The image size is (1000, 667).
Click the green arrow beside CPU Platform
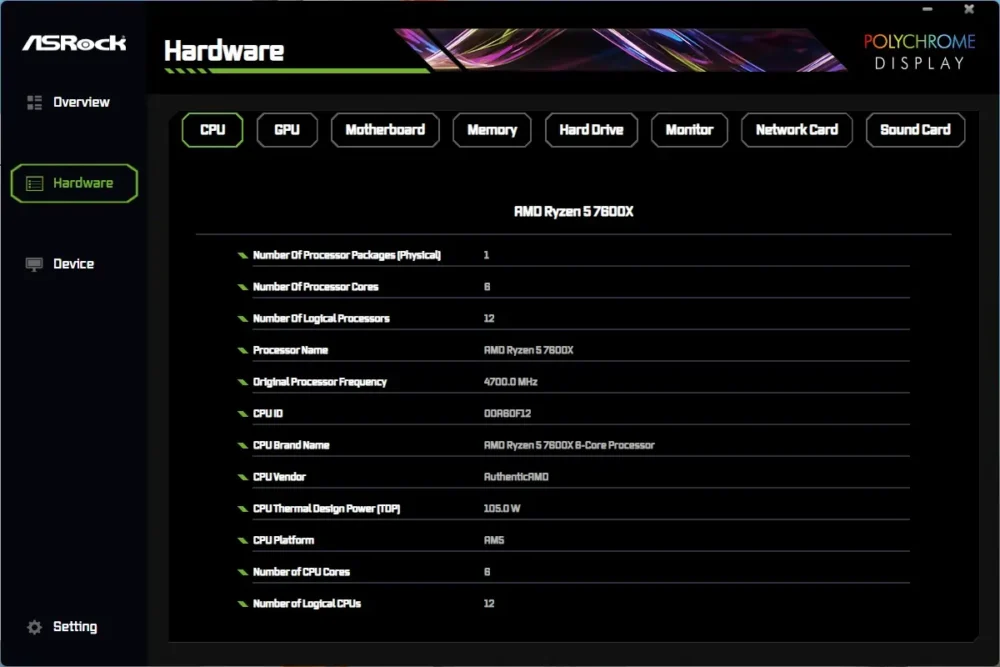coord(242,541)
